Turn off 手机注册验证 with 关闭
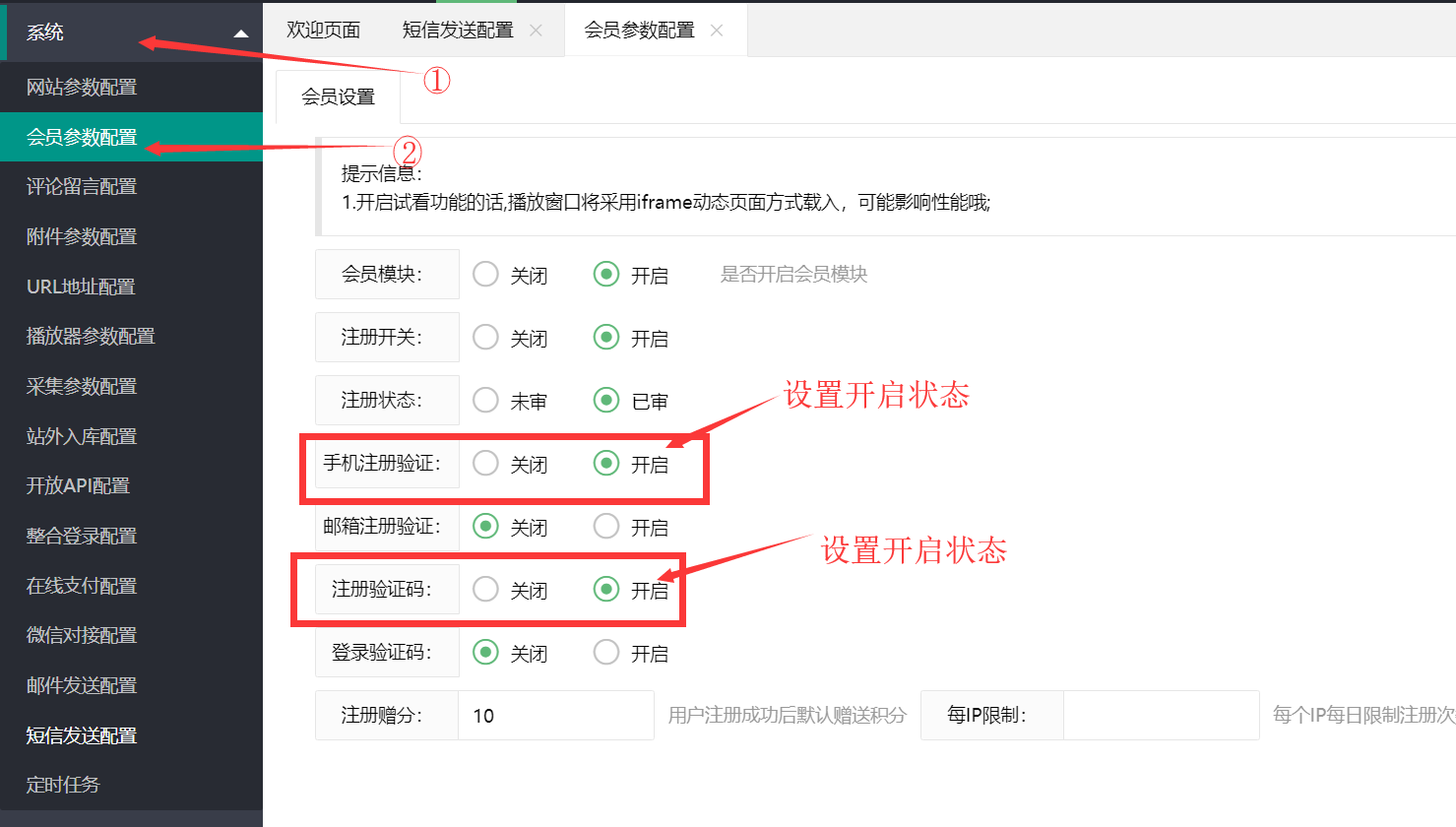The height and width of the screenshot is (827, 1456). click(485, 463)
